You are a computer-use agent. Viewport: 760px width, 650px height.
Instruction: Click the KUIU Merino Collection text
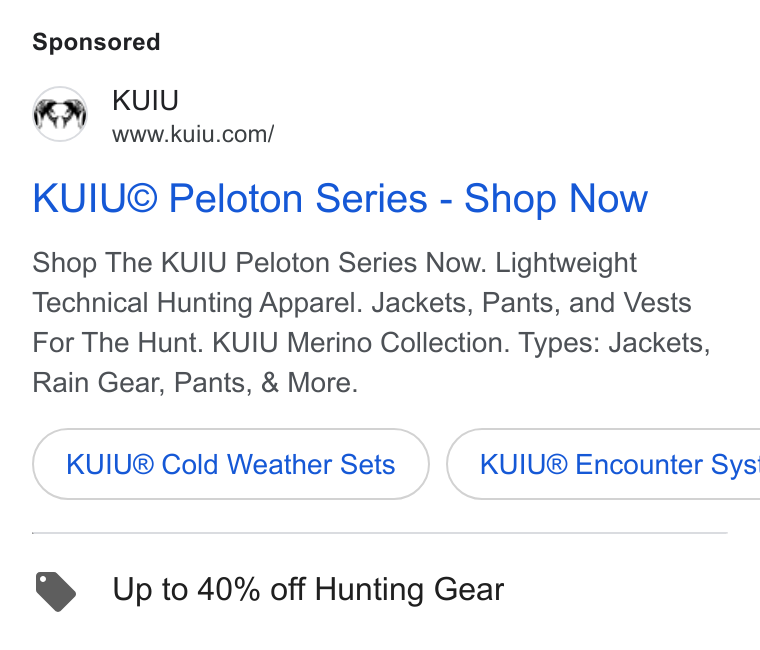[361, 343]
